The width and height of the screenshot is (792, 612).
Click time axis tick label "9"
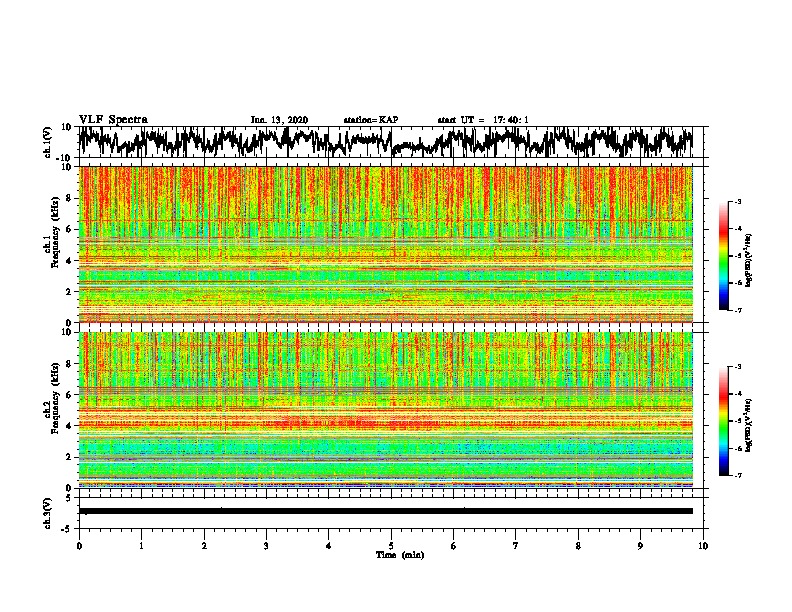point(640,546)
